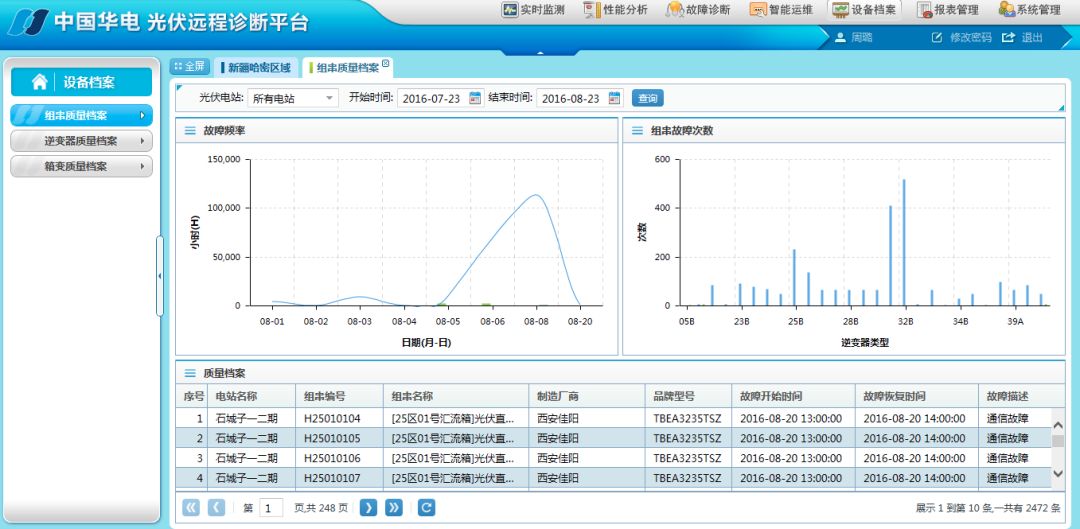Click the 组串名称 column header
The height and width of the screenshot is (529, 1080).
[456, 397]
